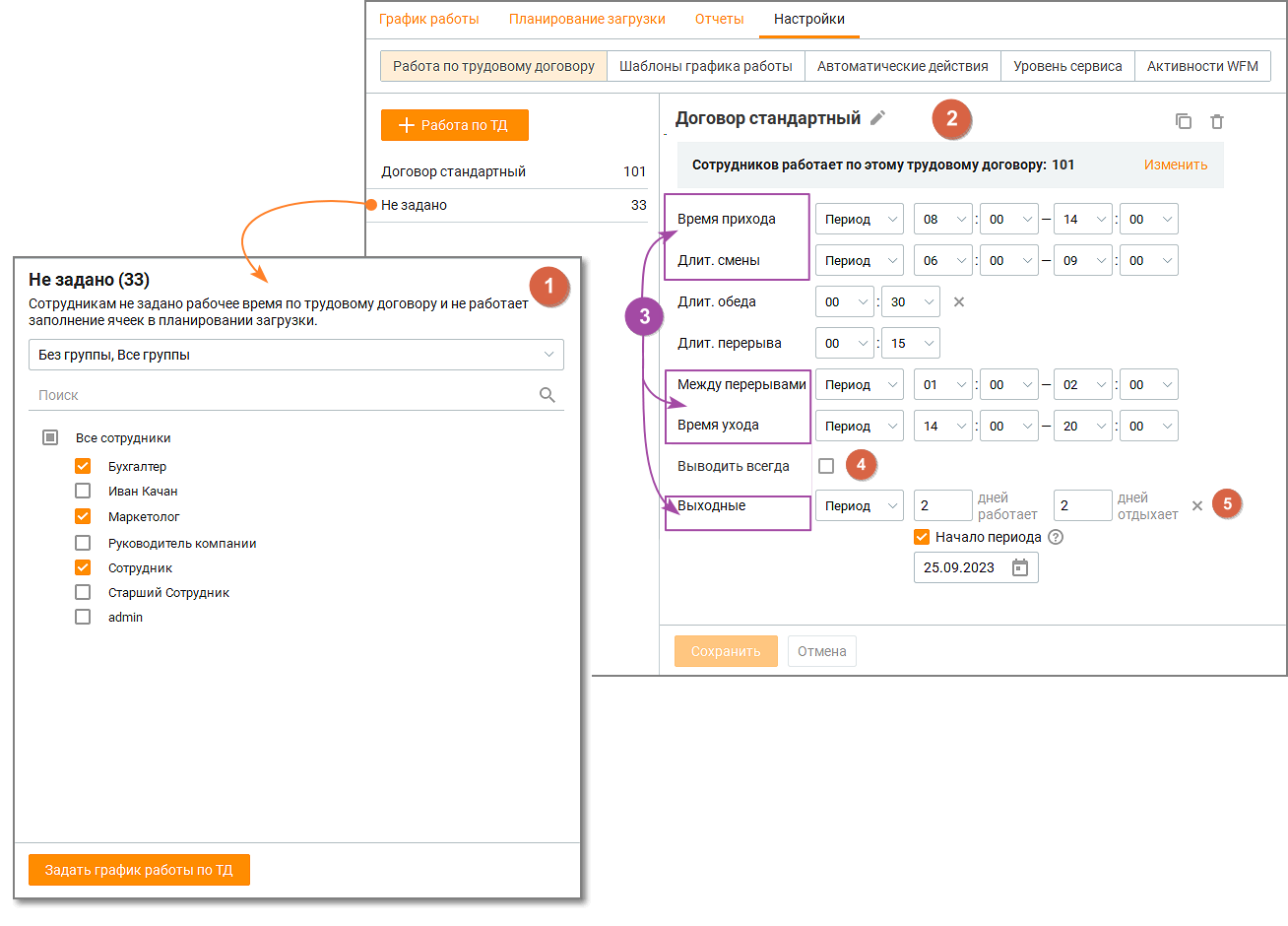The width and height of the screenshot is (1288, 926).
Task: Open the 'Длит. перерыва' minutes dropdown
Action: pos(911,344)
